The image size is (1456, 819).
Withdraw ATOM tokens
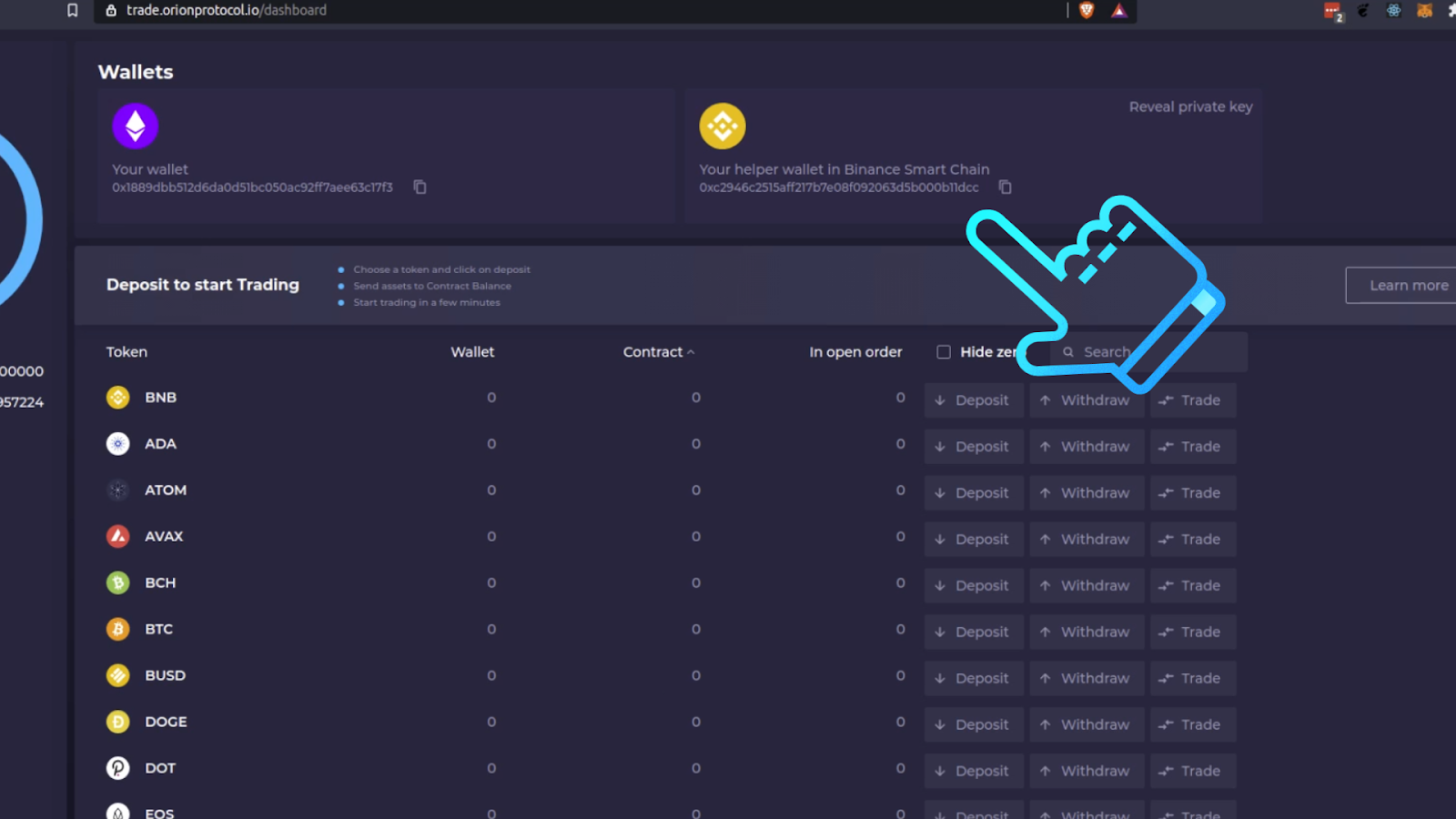[x=1087, y=493]
